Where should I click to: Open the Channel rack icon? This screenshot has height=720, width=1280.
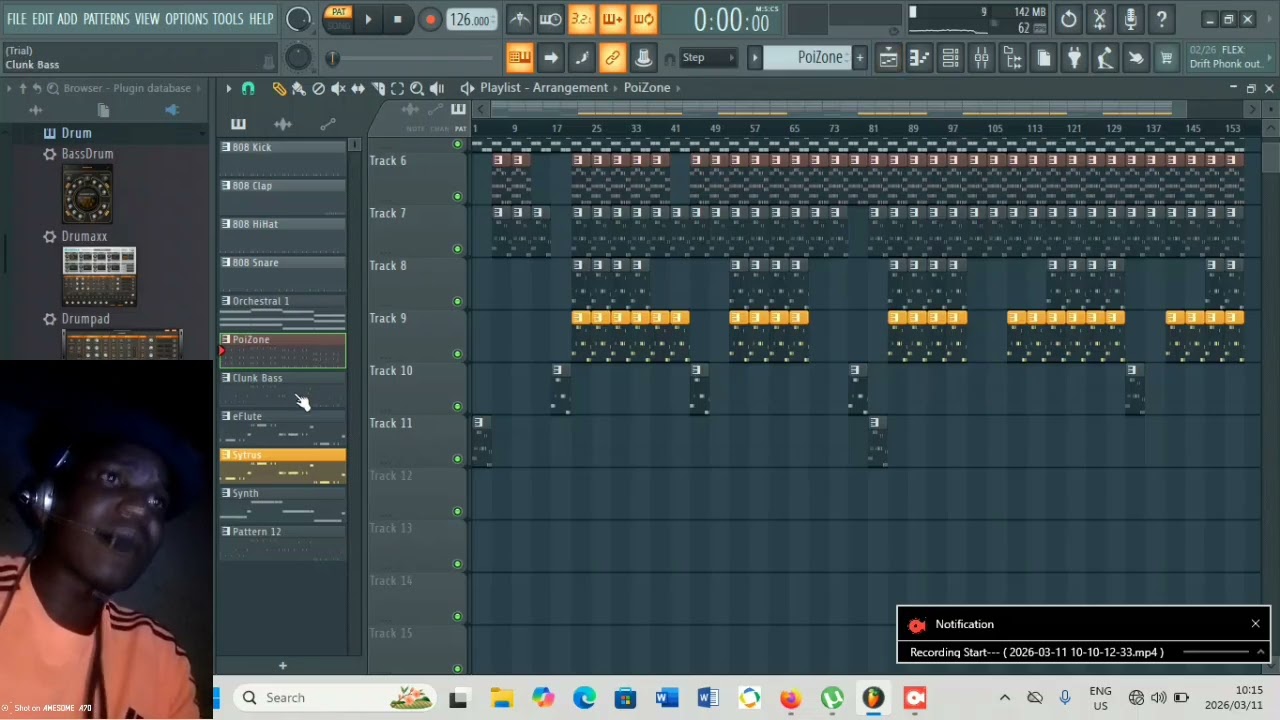pos(950,59)
